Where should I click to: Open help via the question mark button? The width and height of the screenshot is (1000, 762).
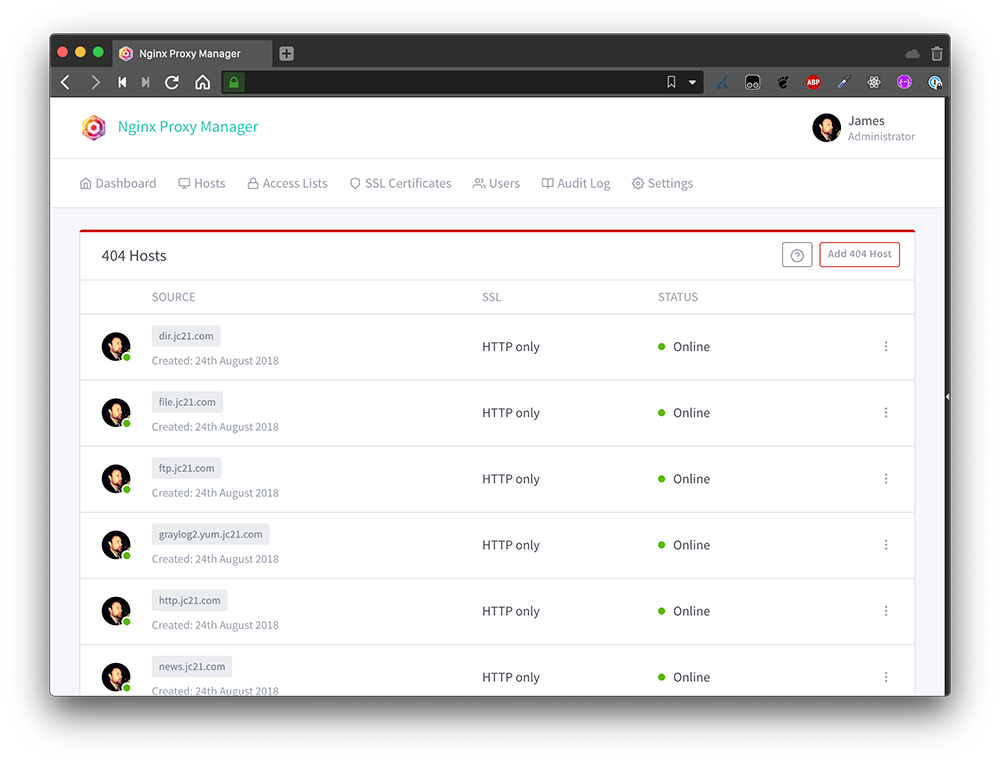coord(797,254)
